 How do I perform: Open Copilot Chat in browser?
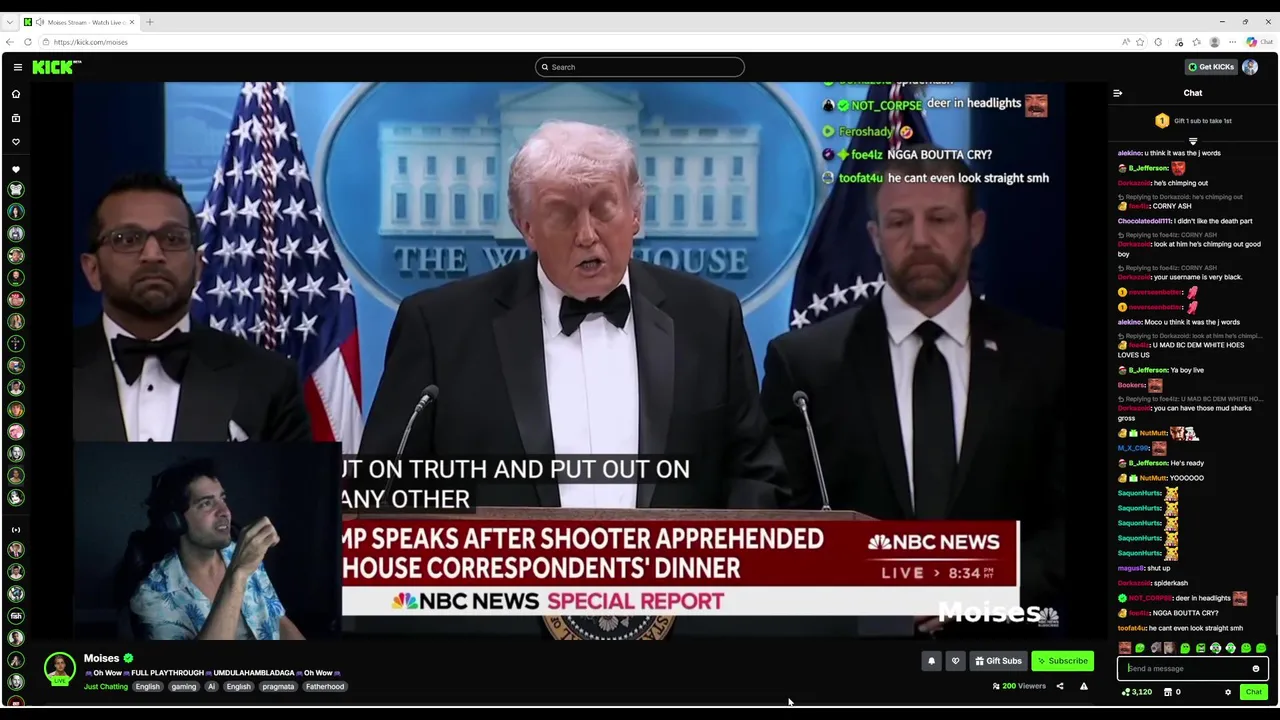(1258, 42)
